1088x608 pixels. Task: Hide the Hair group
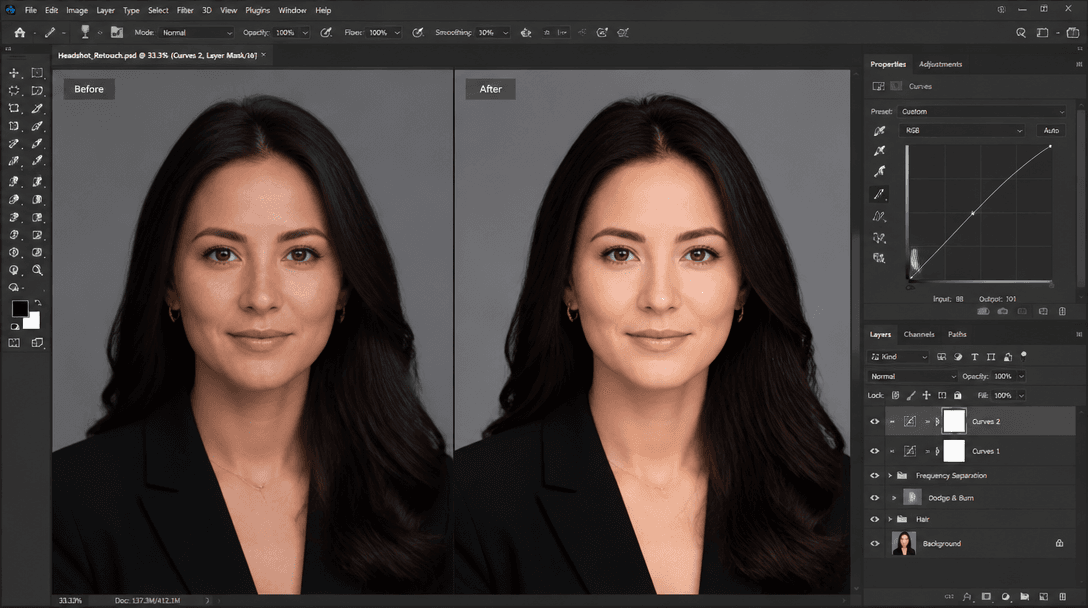point(874,519)
